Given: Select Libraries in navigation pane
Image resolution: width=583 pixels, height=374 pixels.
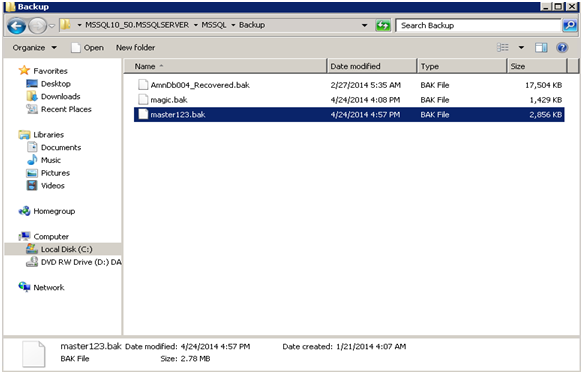Looking at the screenshot, I should click(41, 135).
